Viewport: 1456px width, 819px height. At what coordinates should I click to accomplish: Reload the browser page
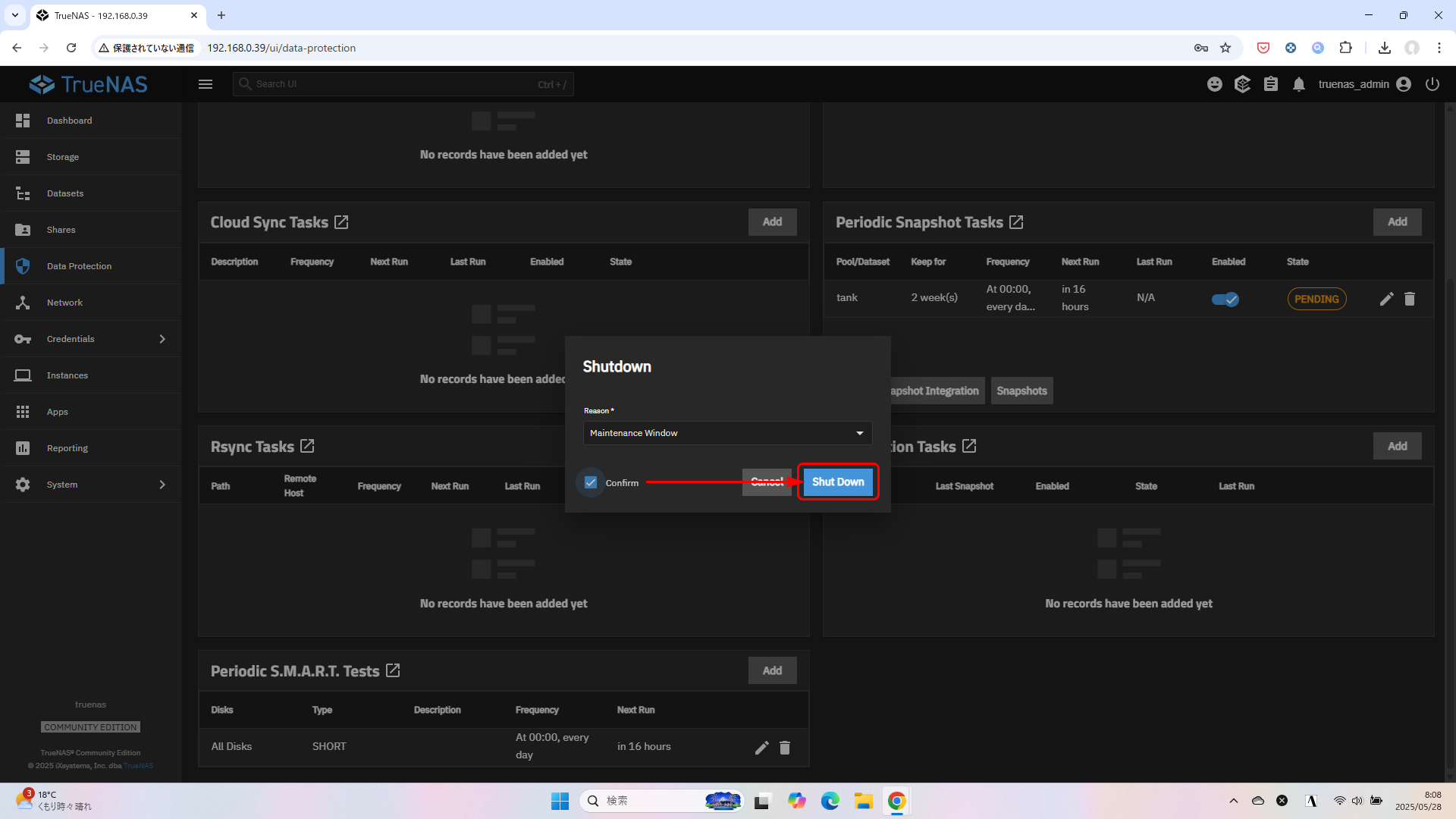71,48
